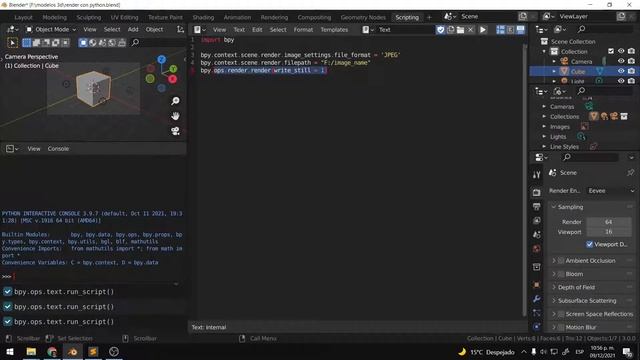
Task: Switch to the Layout workspace tab
Action: click(23, 18)
